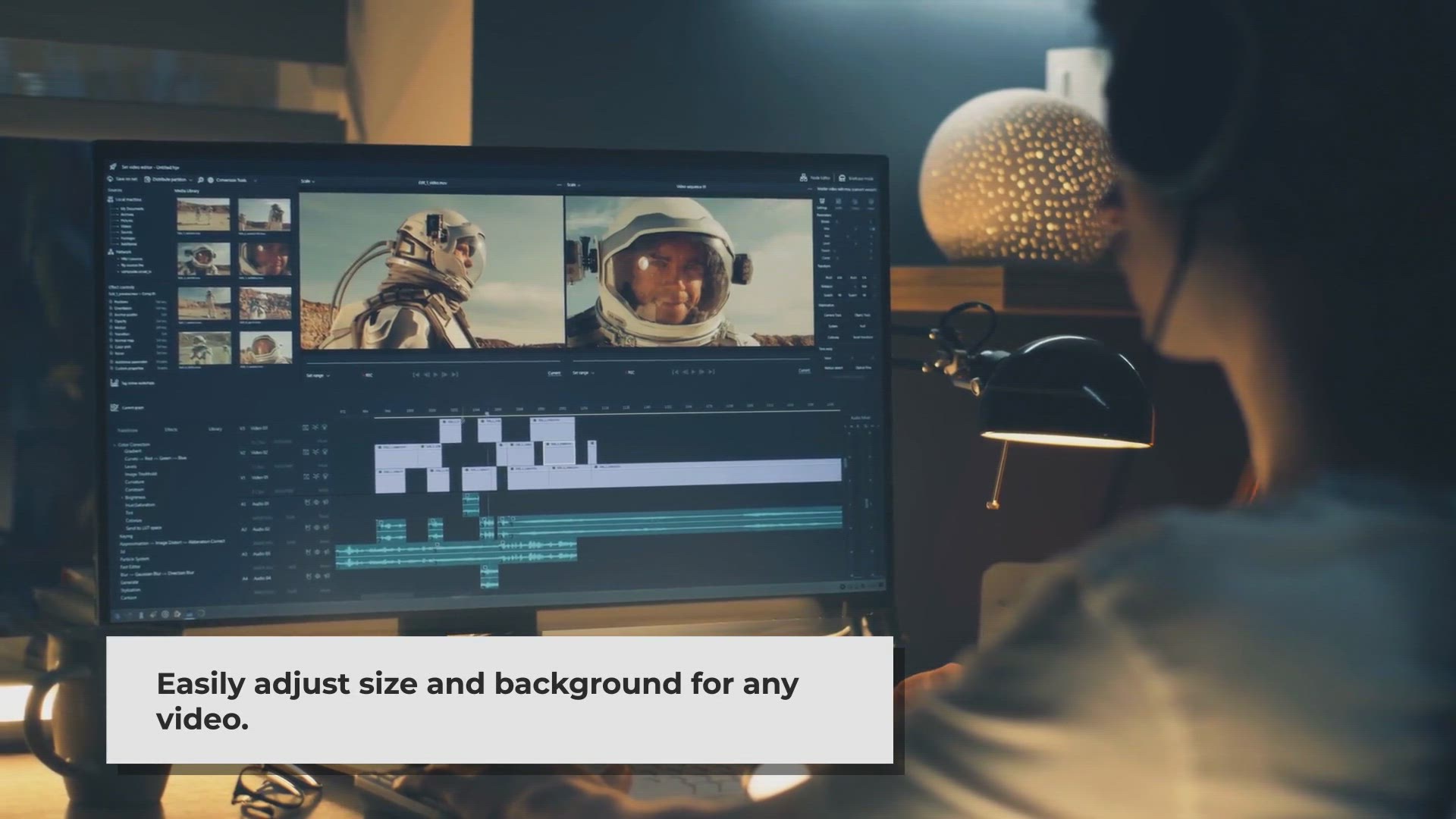Click the middle round icon on Audio 02 track
Viewport: 1456px width, 819px height.
click(x=317, y=527)
